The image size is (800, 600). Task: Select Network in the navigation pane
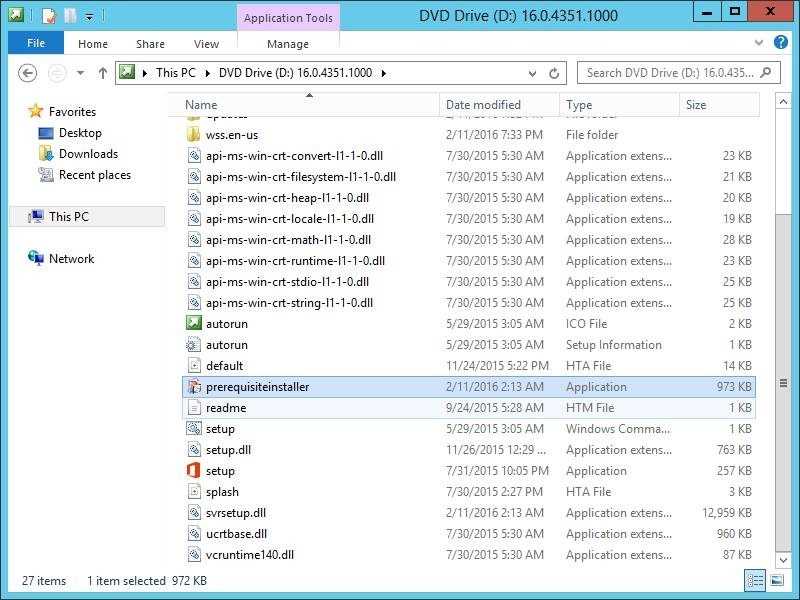(x=71, y=259)
